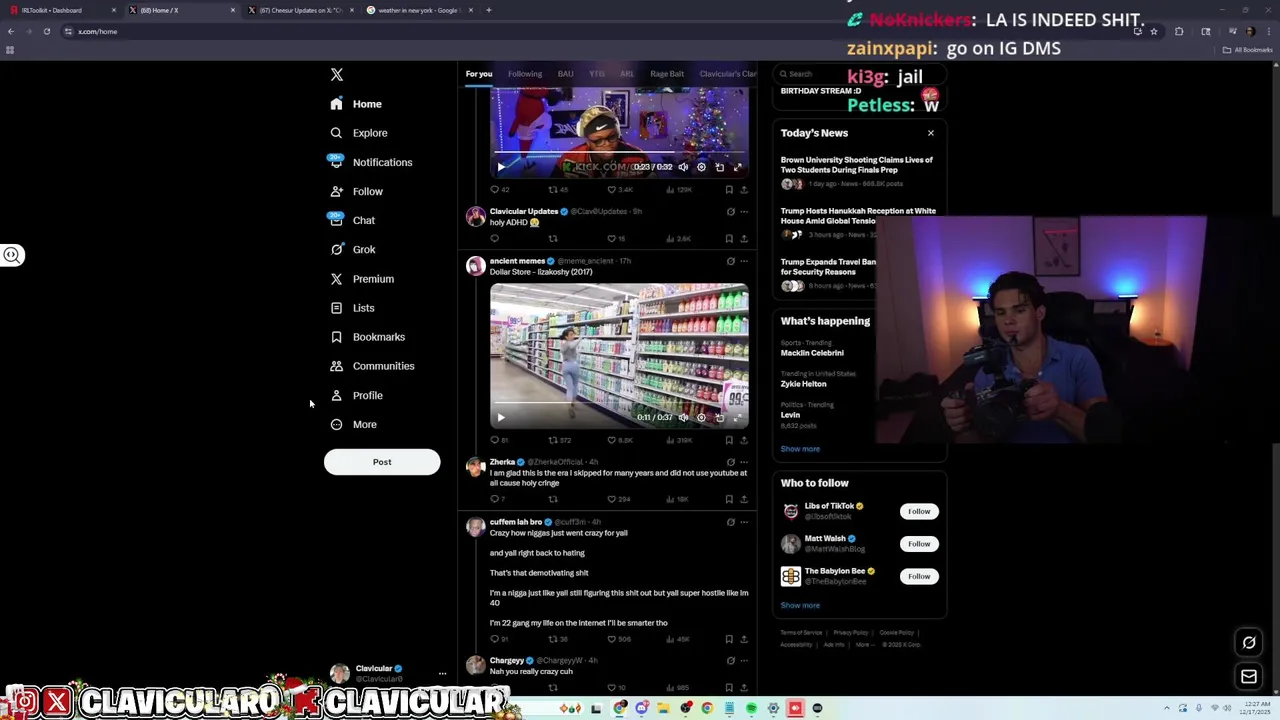Open Grok explain on the ancient memes post
The image size is (1280, 720).
pyautogui.click(x=730, y=261)
